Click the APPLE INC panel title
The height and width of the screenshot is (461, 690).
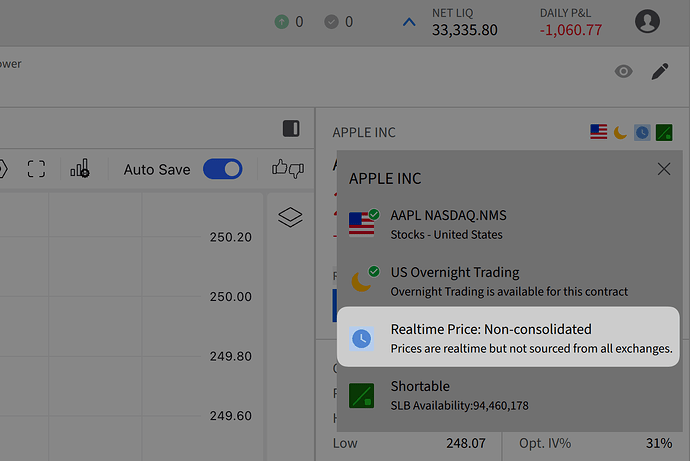tap(364, 132)
